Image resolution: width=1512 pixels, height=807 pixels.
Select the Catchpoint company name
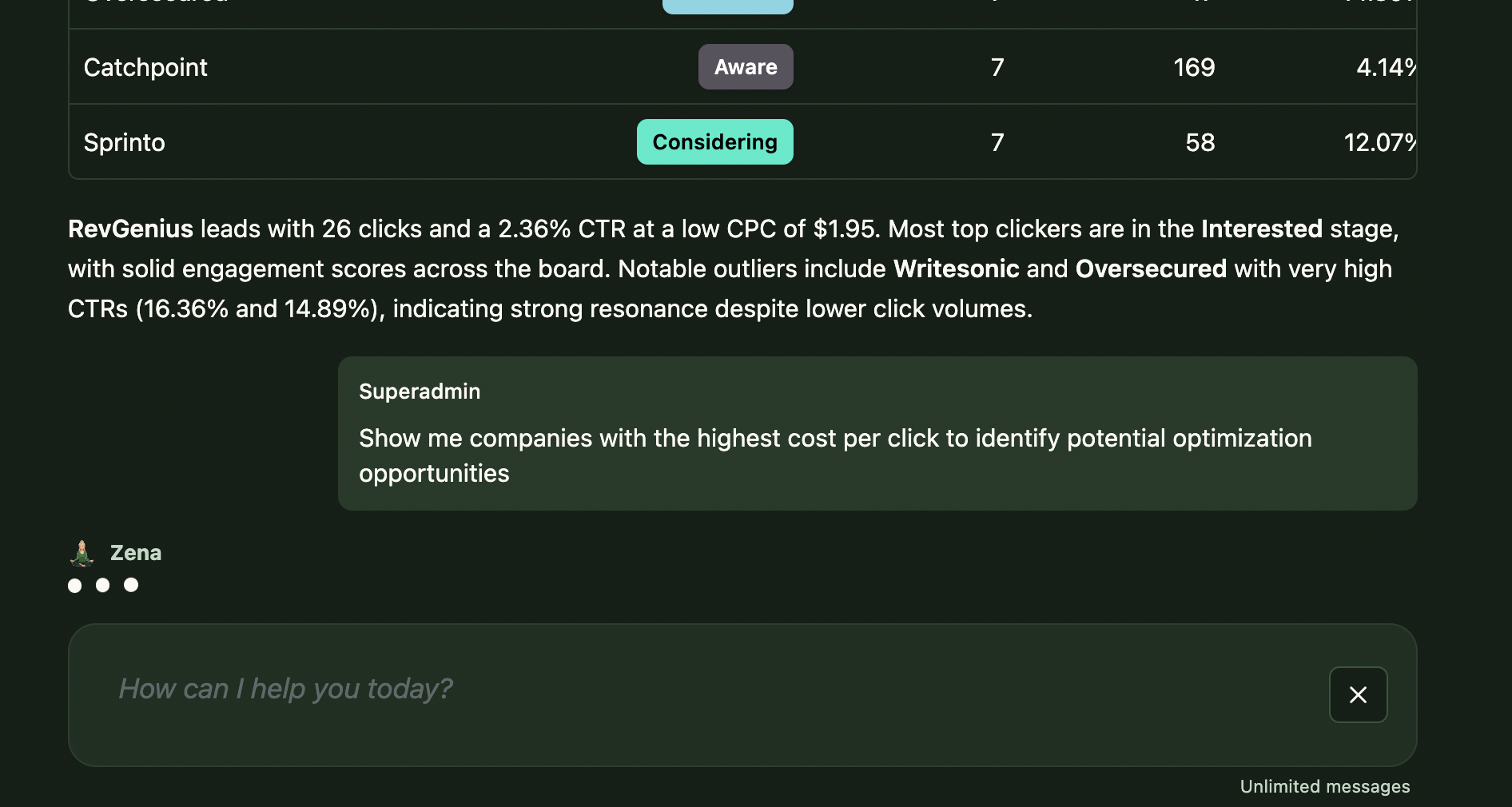pos(145,68)
